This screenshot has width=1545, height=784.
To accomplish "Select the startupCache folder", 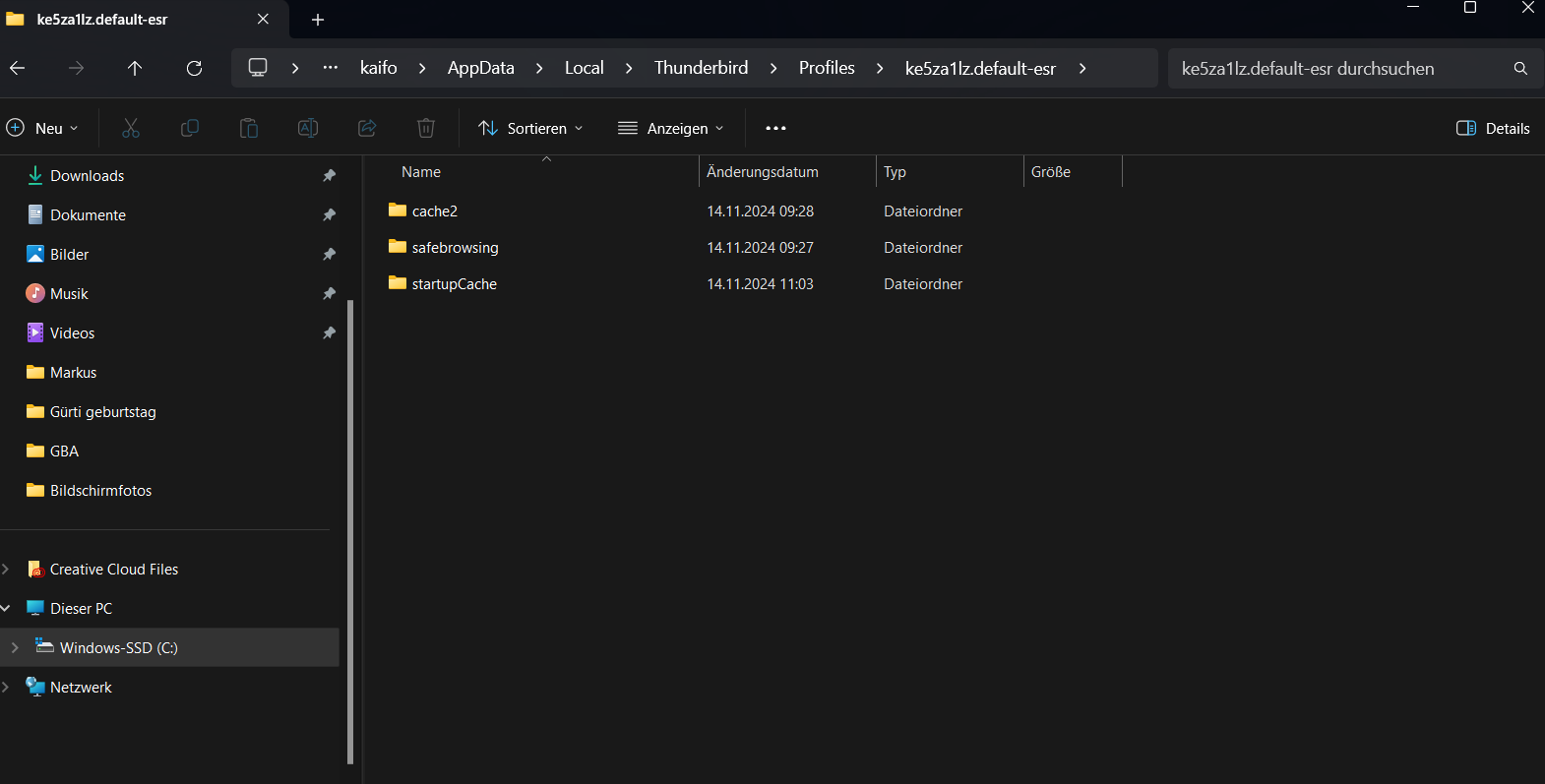I will (x=454, y=284).
